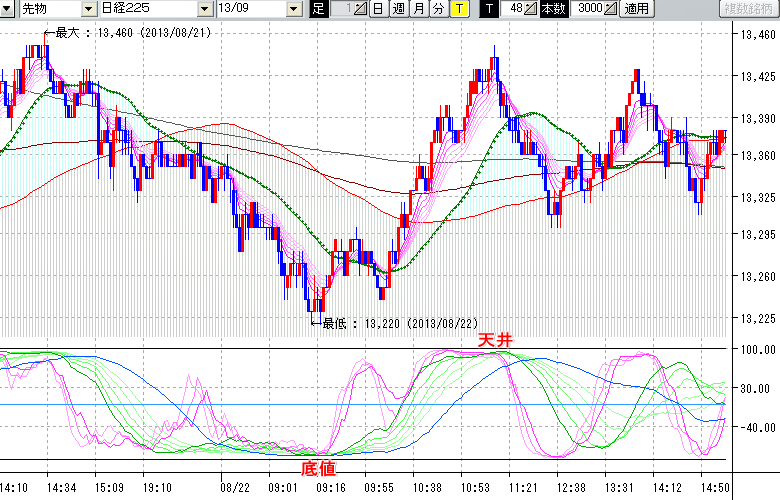This screenshot has height=500, width=780.
Task: Expand the 日経225 symbol dropdown
Action: click(x=205, y=9)
